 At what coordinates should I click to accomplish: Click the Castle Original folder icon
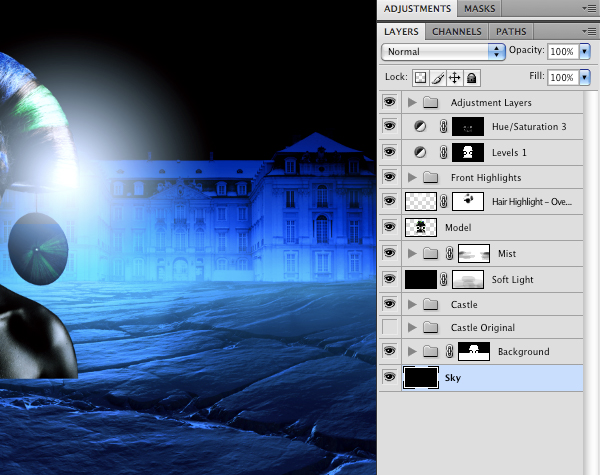(430, 328)
